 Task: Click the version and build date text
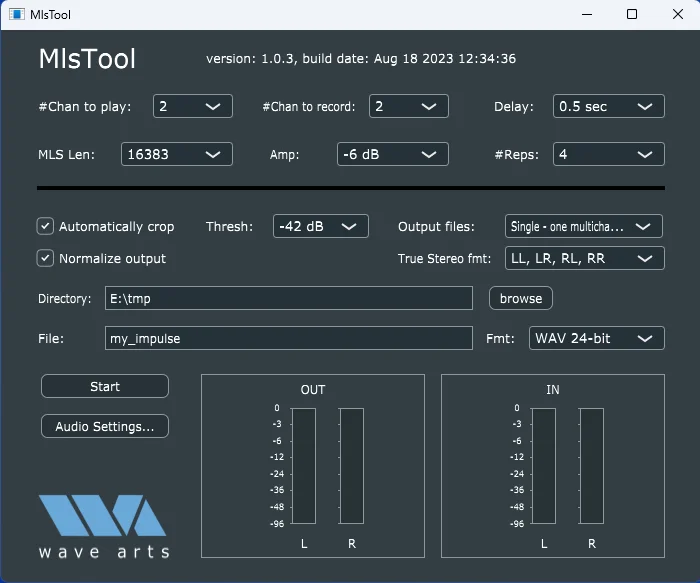click(361, 58)
